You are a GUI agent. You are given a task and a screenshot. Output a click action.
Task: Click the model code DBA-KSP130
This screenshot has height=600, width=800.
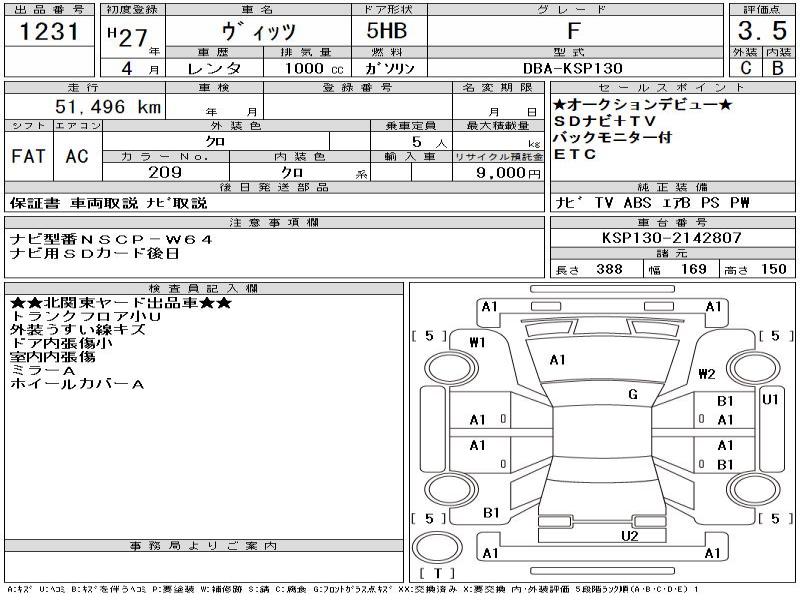coord(573,68)
